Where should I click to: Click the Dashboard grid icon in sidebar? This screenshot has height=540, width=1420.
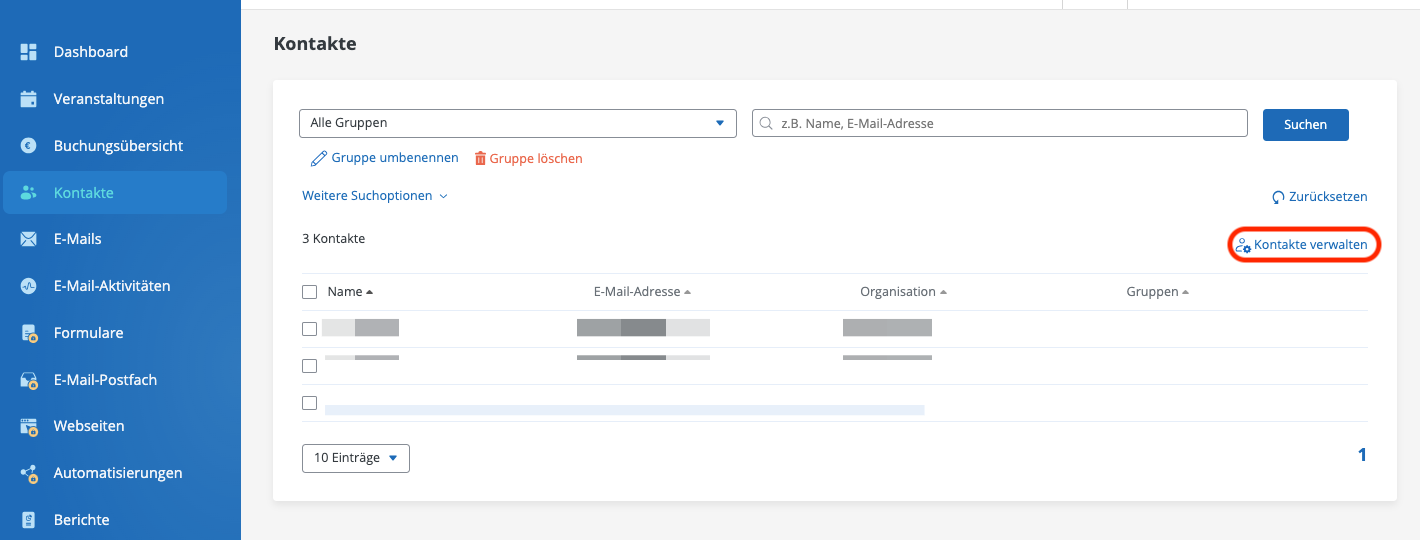point(29,52)
